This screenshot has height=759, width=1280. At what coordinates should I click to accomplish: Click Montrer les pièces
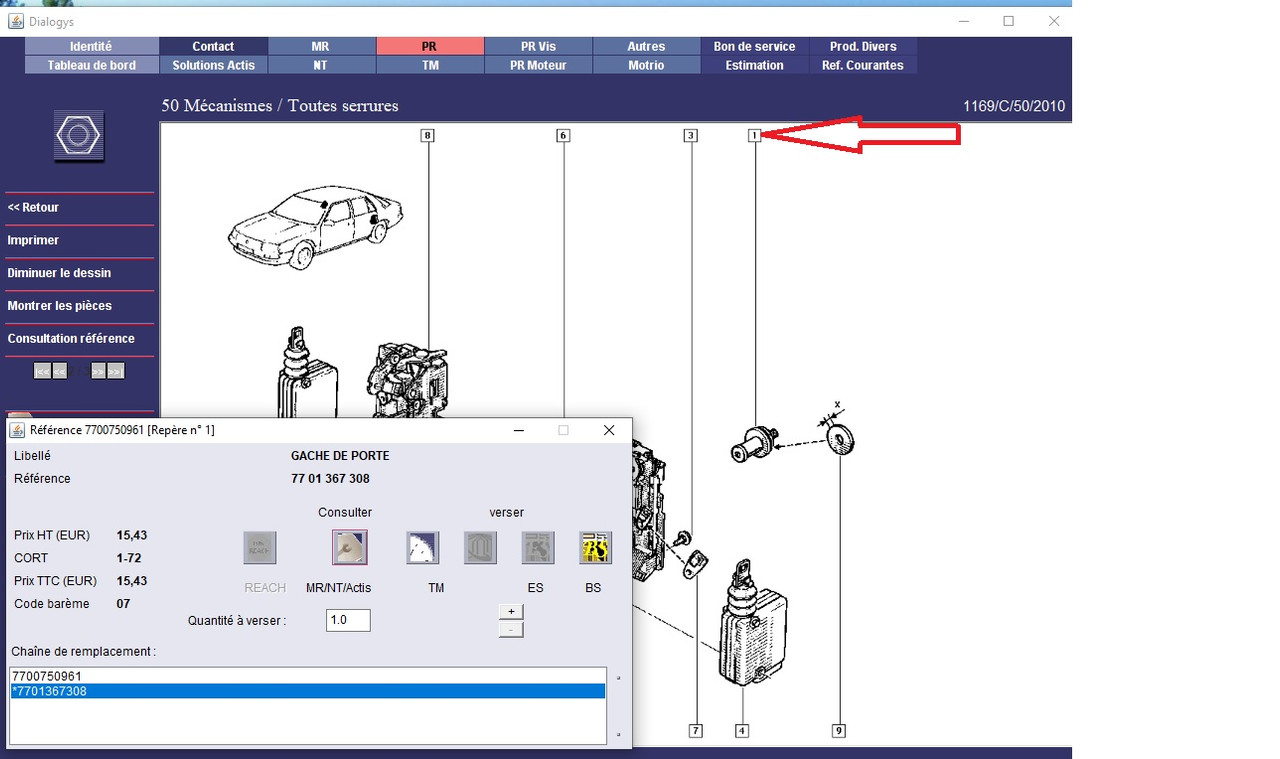[x=59, y=306]
